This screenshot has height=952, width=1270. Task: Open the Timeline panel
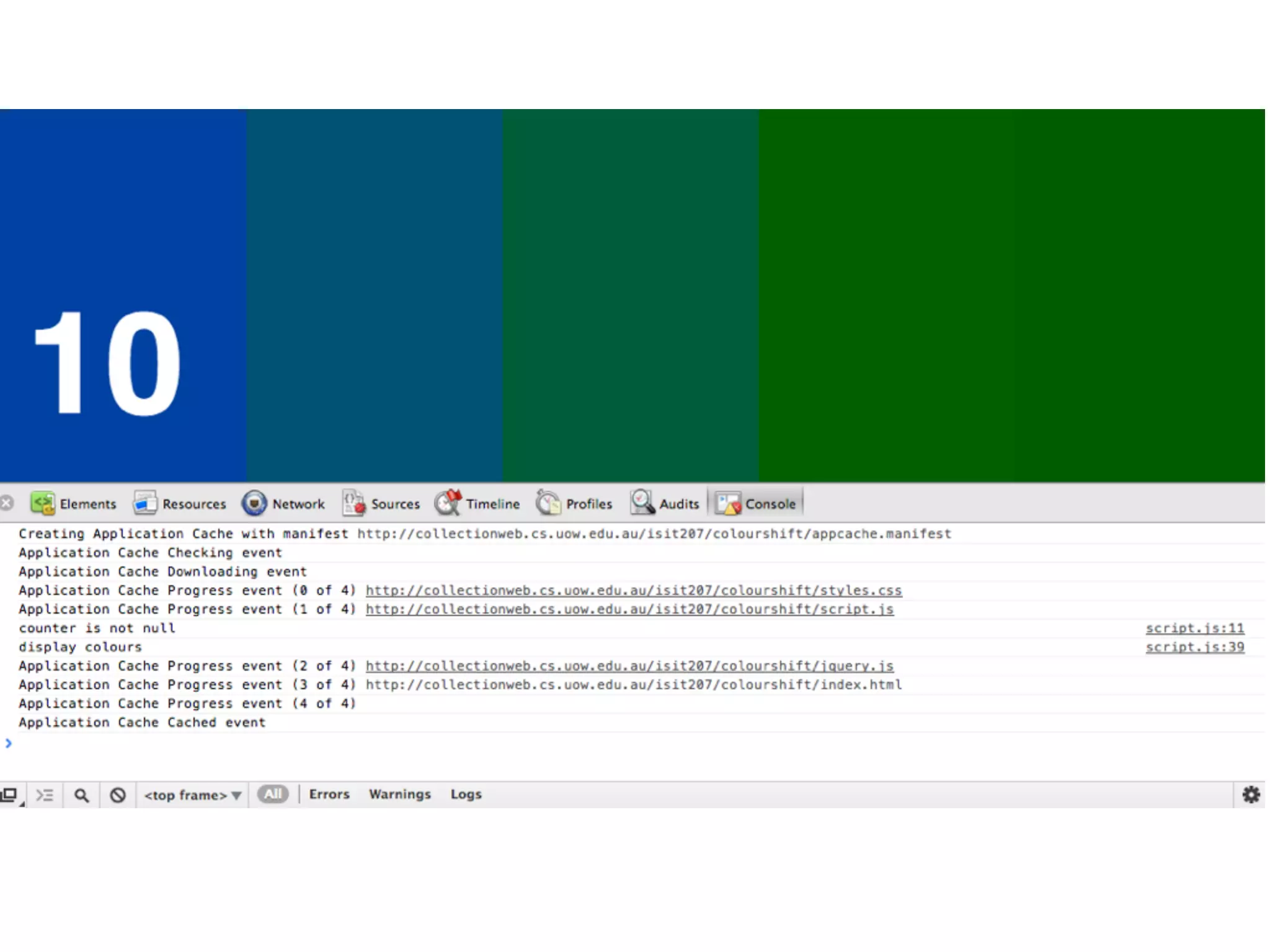(x=477, y=503)
